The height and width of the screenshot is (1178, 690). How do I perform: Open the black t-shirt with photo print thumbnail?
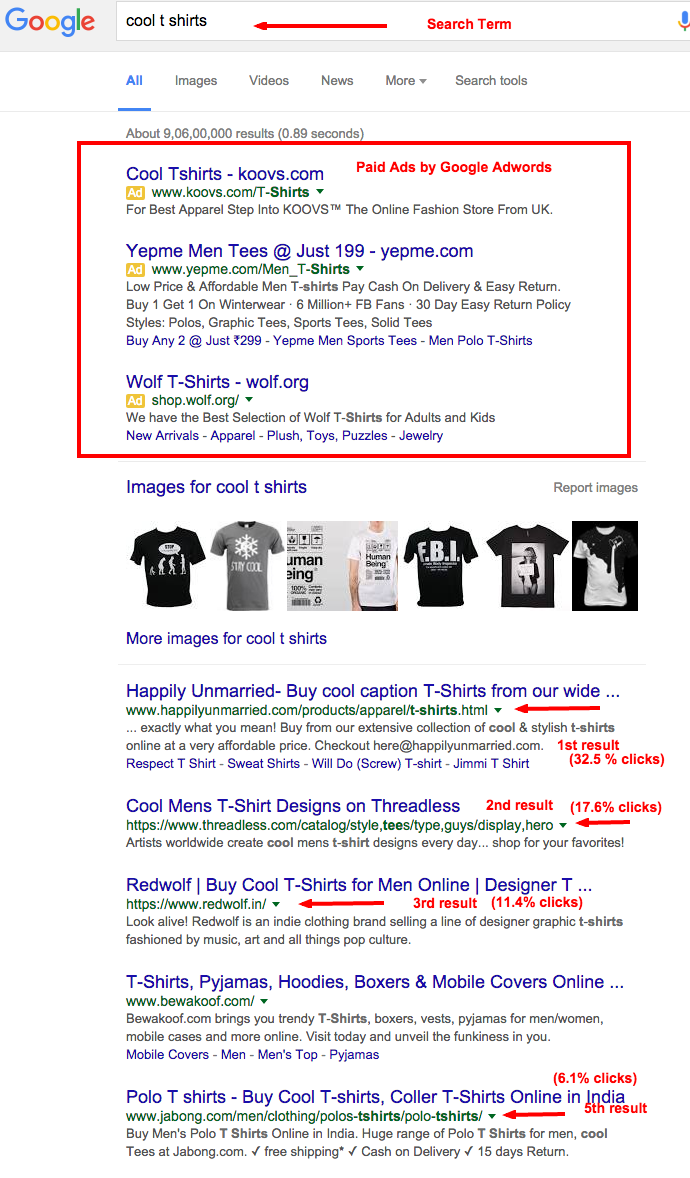pos(527,566)
